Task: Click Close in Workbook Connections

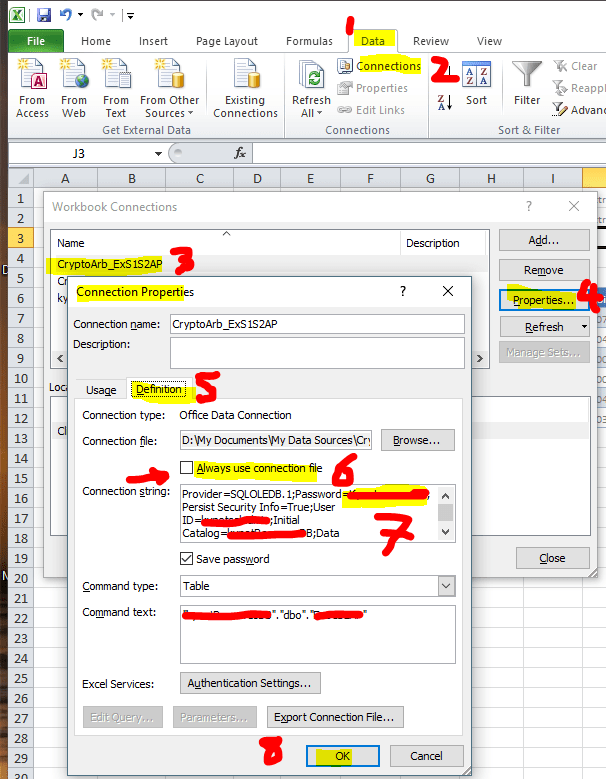Action: pos(552,558)
